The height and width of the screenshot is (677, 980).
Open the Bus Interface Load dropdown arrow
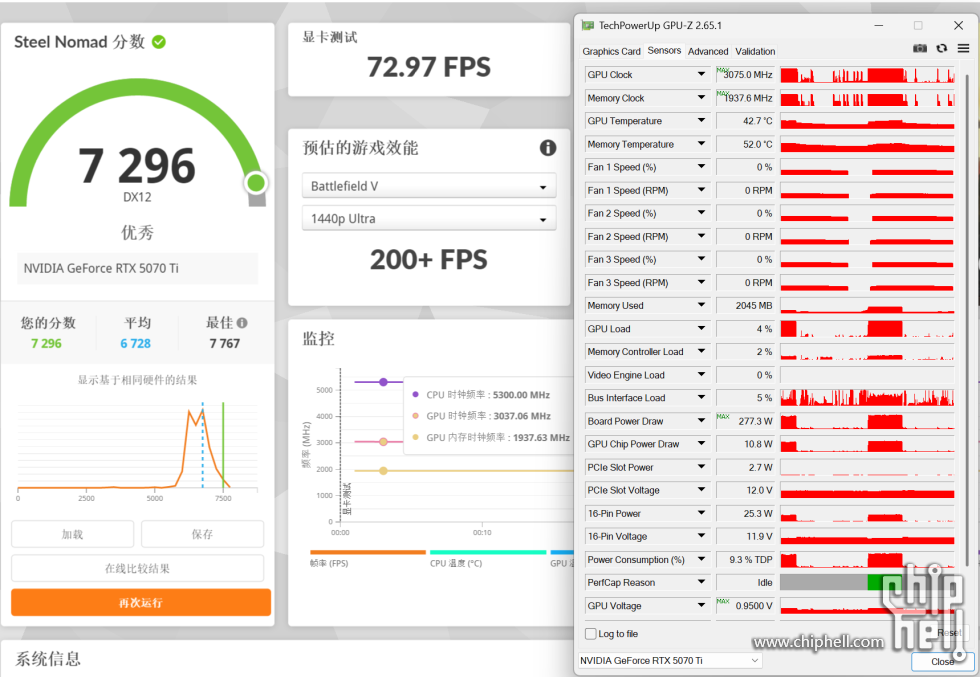[x=701, y=398]
